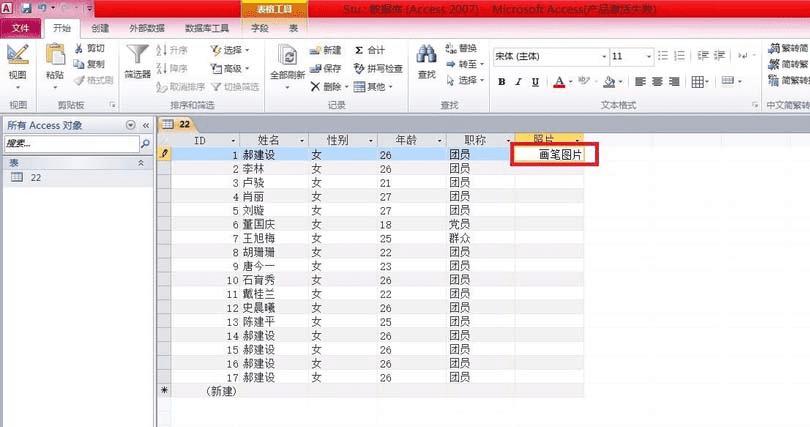Image resolution: width=810 pixels, height=427 pixels.
Task: Click the Totals (合计) sigma icon
Action: tap(359, 50)
